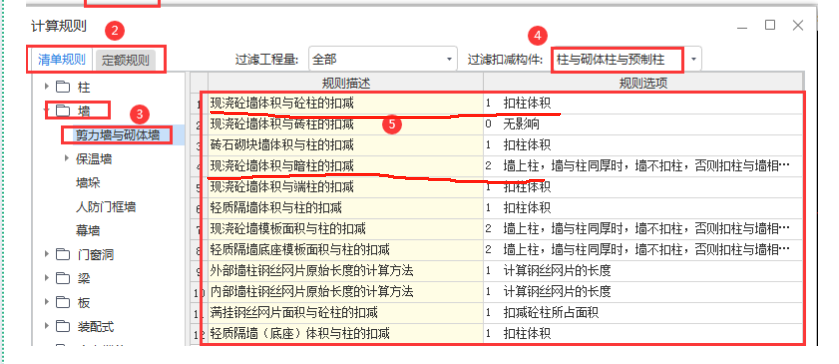The image size is (839, 364).
Task: Select 保温墙 tree item
Action: coord(94,159)
